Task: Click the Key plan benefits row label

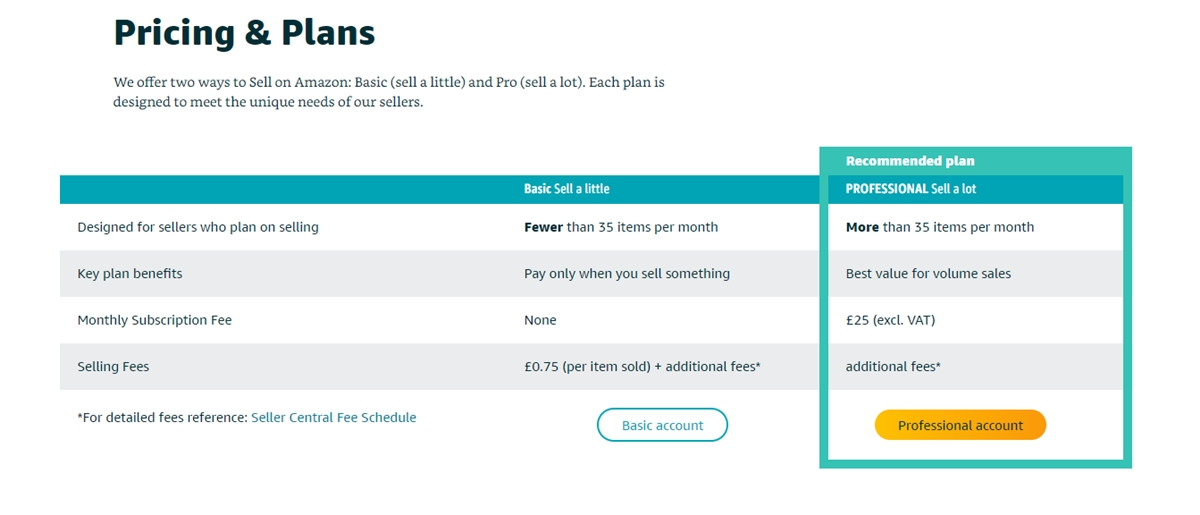Action: 130,273
